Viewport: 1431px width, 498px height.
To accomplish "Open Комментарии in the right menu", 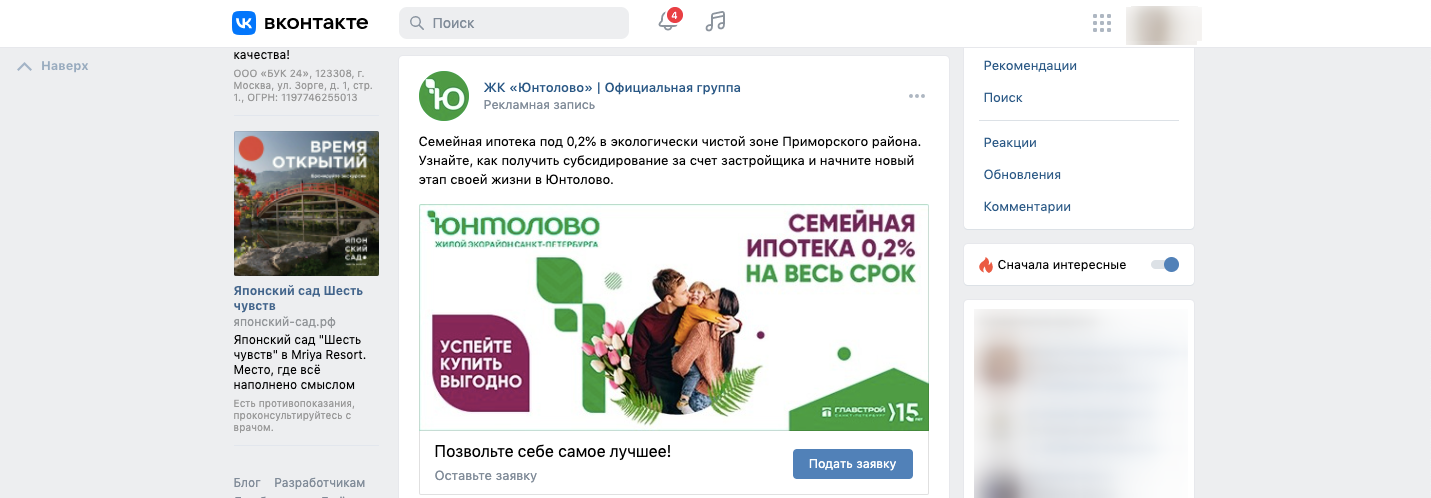I will pos(1027,207).
